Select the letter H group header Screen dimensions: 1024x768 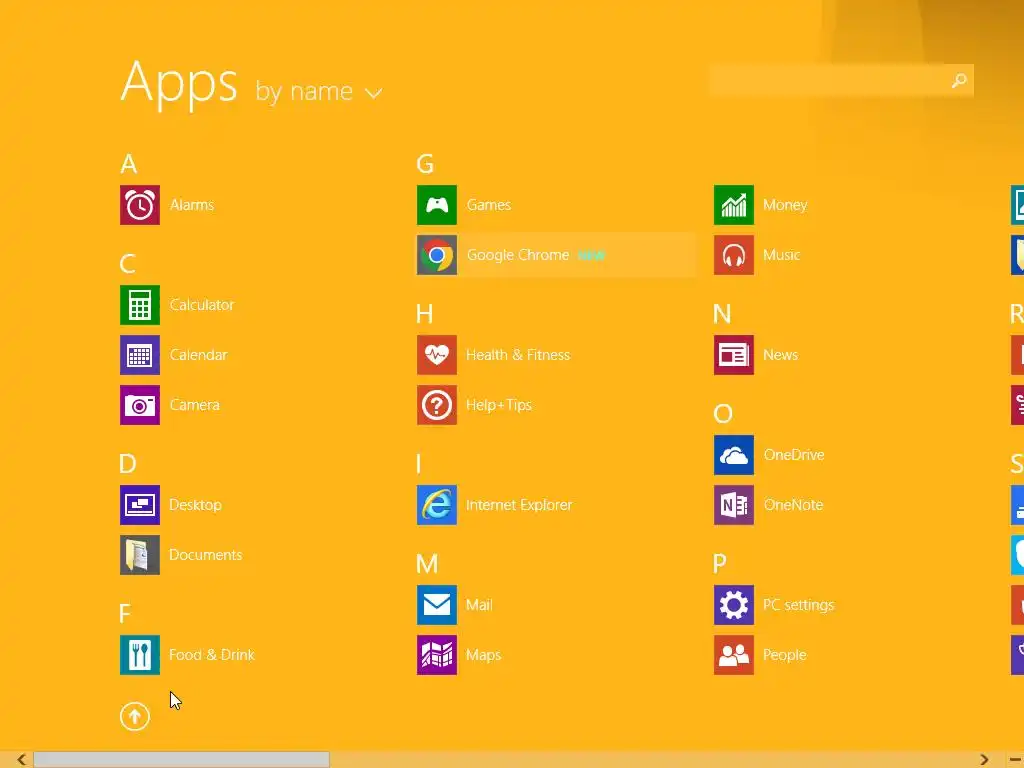[424, 314]
